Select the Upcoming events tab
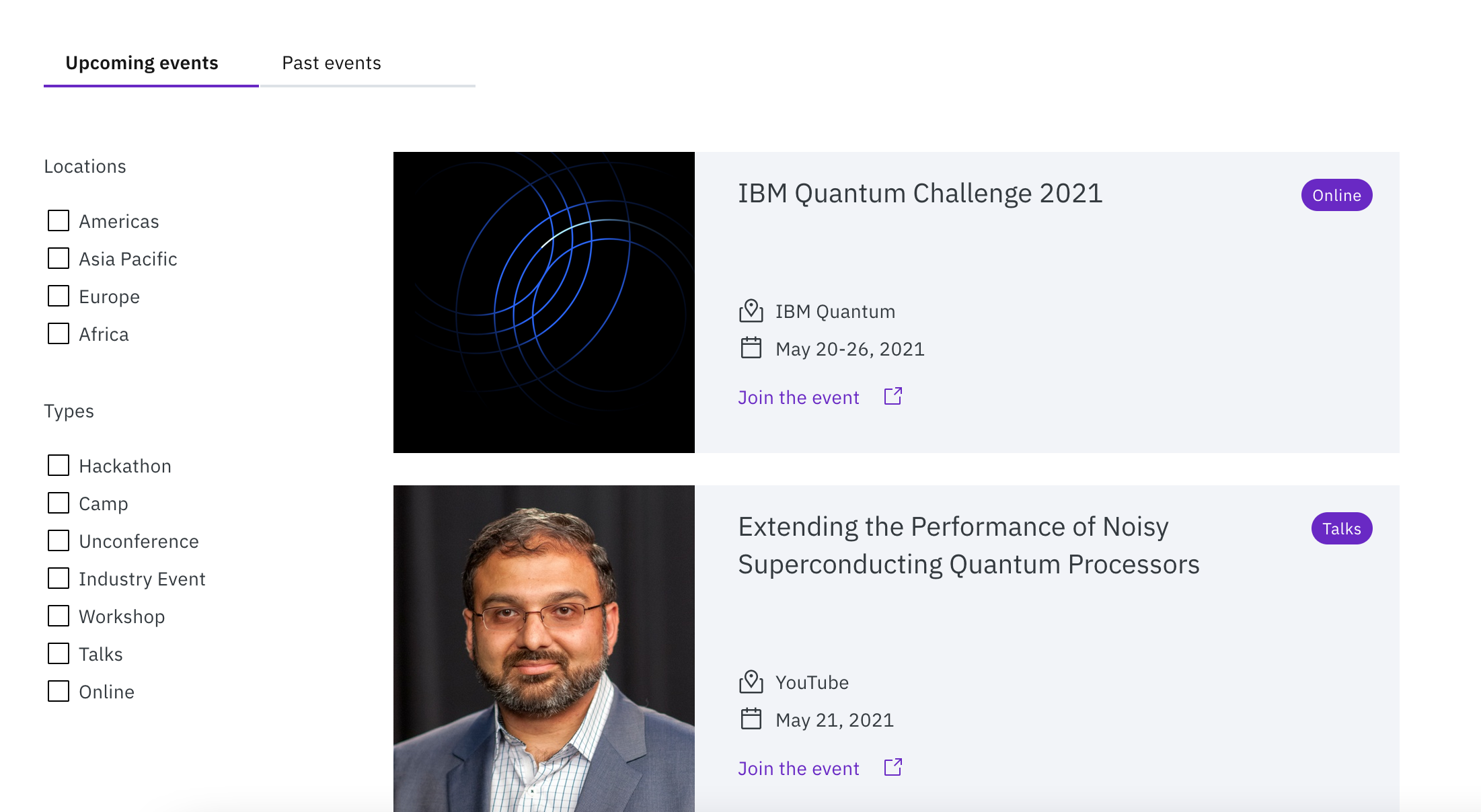The height and width of the screenshot is (812, 1481). [142, 63]
